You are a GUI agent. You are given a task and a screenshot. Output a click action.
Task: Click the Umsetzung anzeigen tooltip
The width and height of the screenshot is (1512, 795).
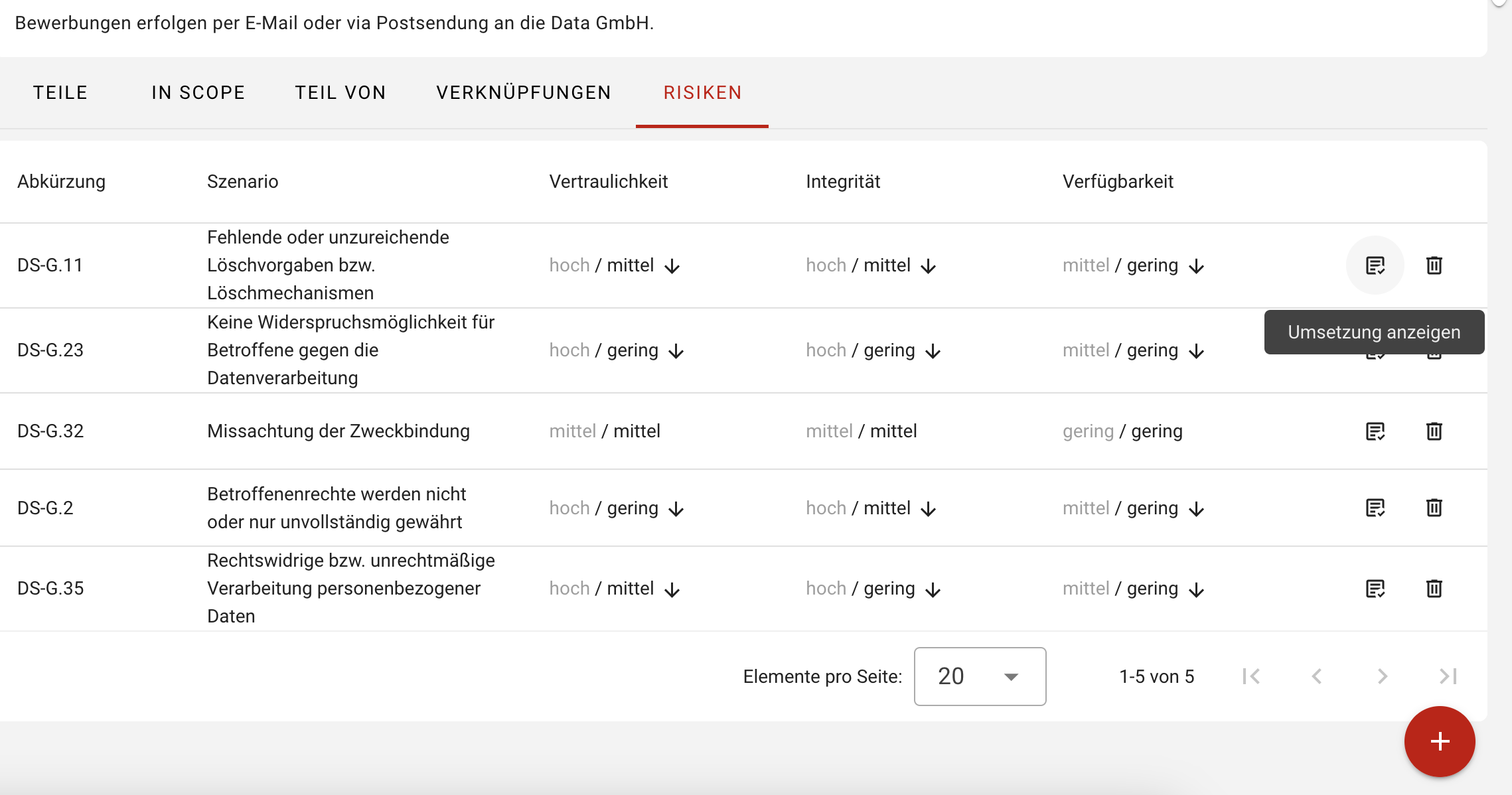pyautogui.click(x=1373, y=332)
